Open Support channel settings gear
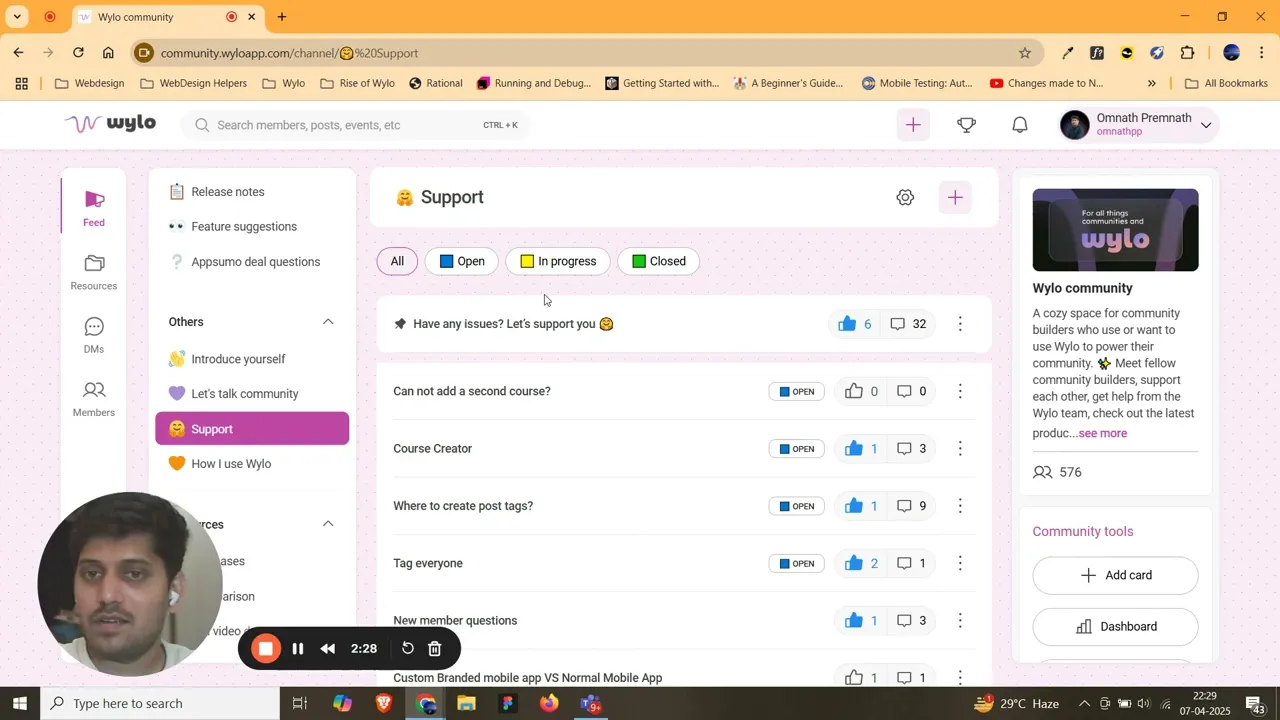Viewport: 1280px width, 720px height. (x=905, y=198)
